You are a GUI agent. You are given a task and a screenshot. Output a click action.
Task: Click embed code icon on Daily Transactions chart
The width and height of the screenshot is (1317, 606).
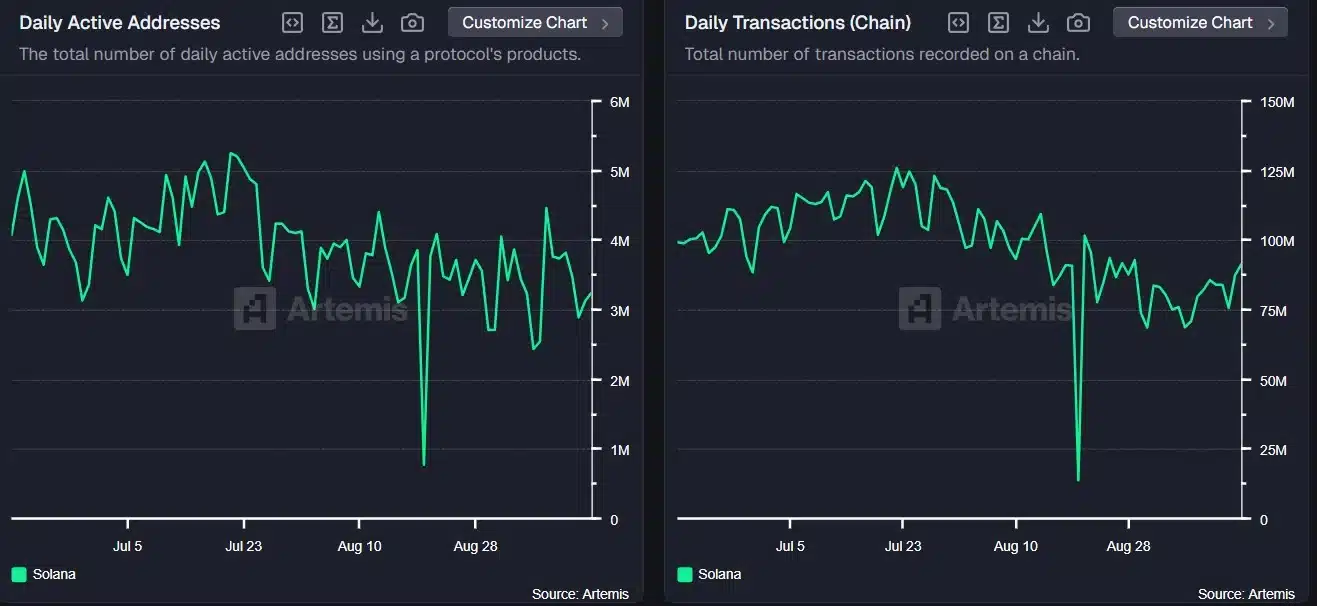tap(958, 22)
